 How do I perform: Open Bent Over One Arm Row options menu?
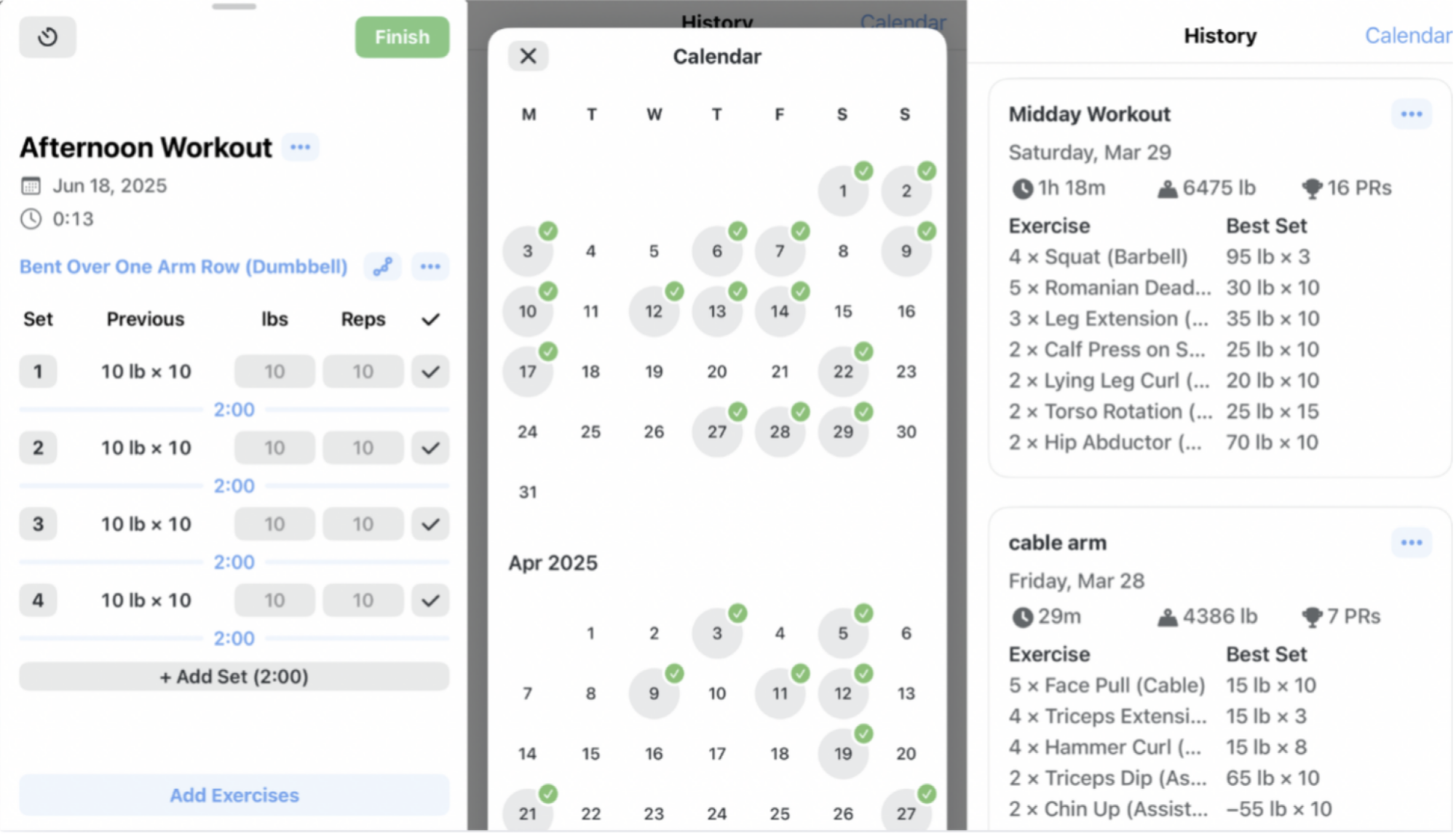[430, 267]
